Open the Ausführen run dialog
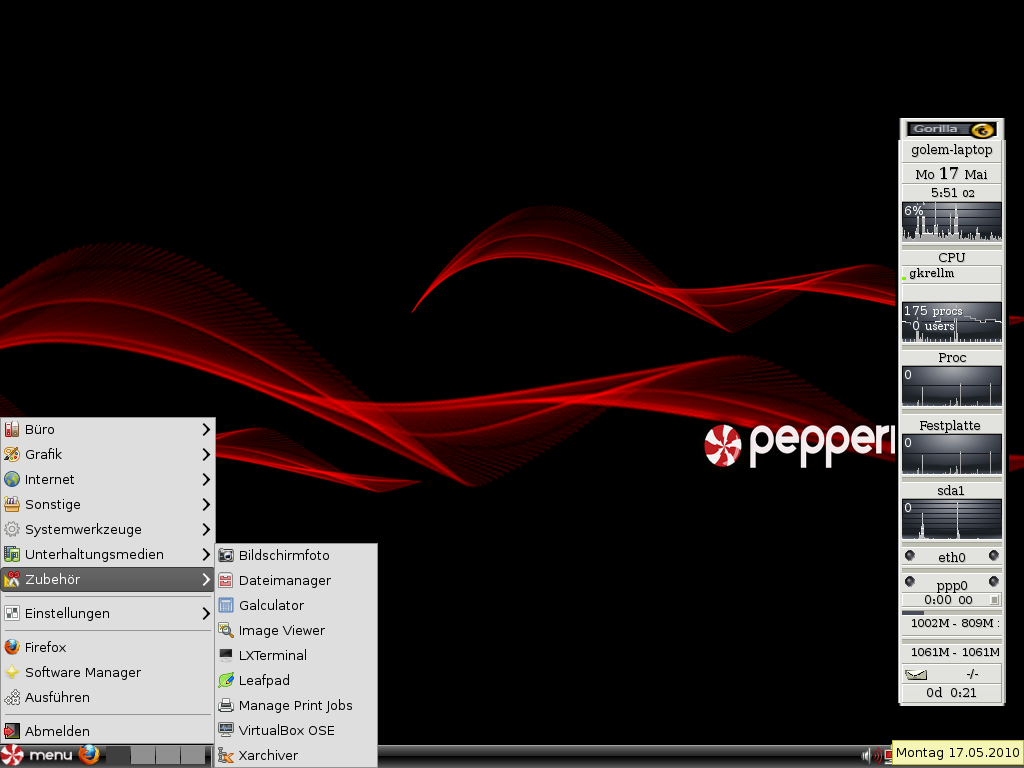Screen dimensions: 1024x768 [x=55, y=697]
